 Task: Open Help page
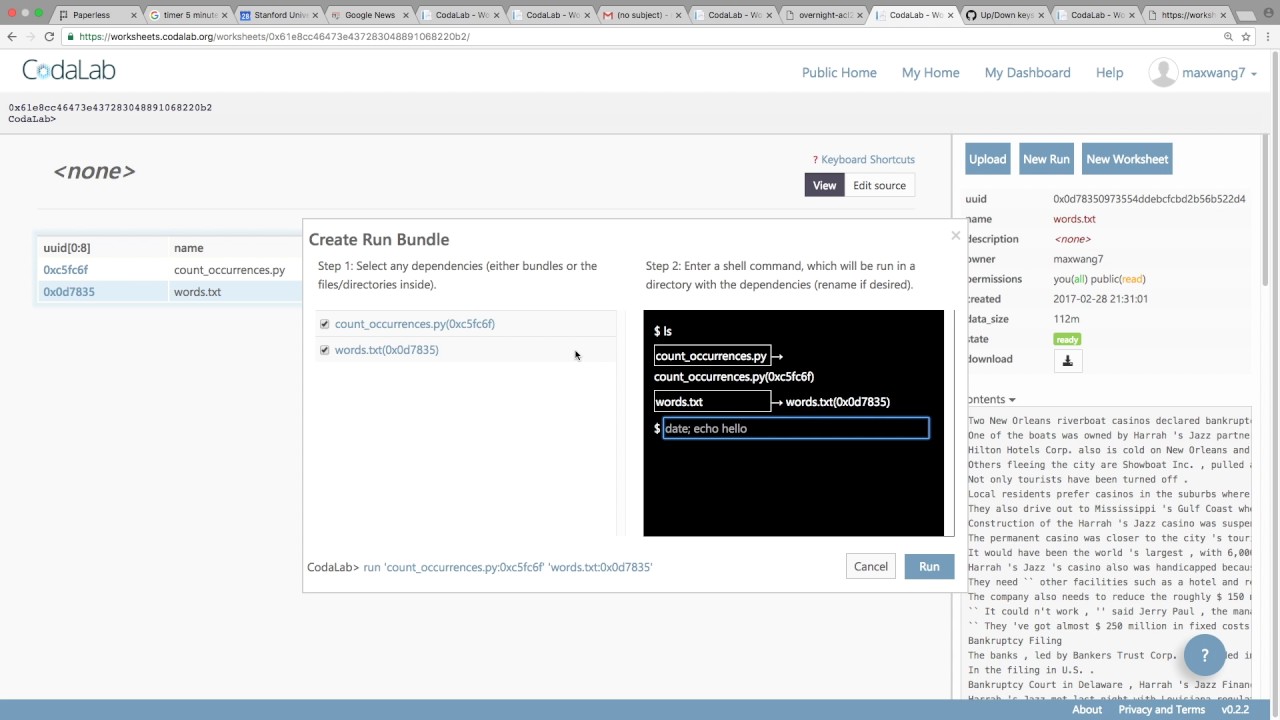pyautogui.click(x=1109, y=72)
